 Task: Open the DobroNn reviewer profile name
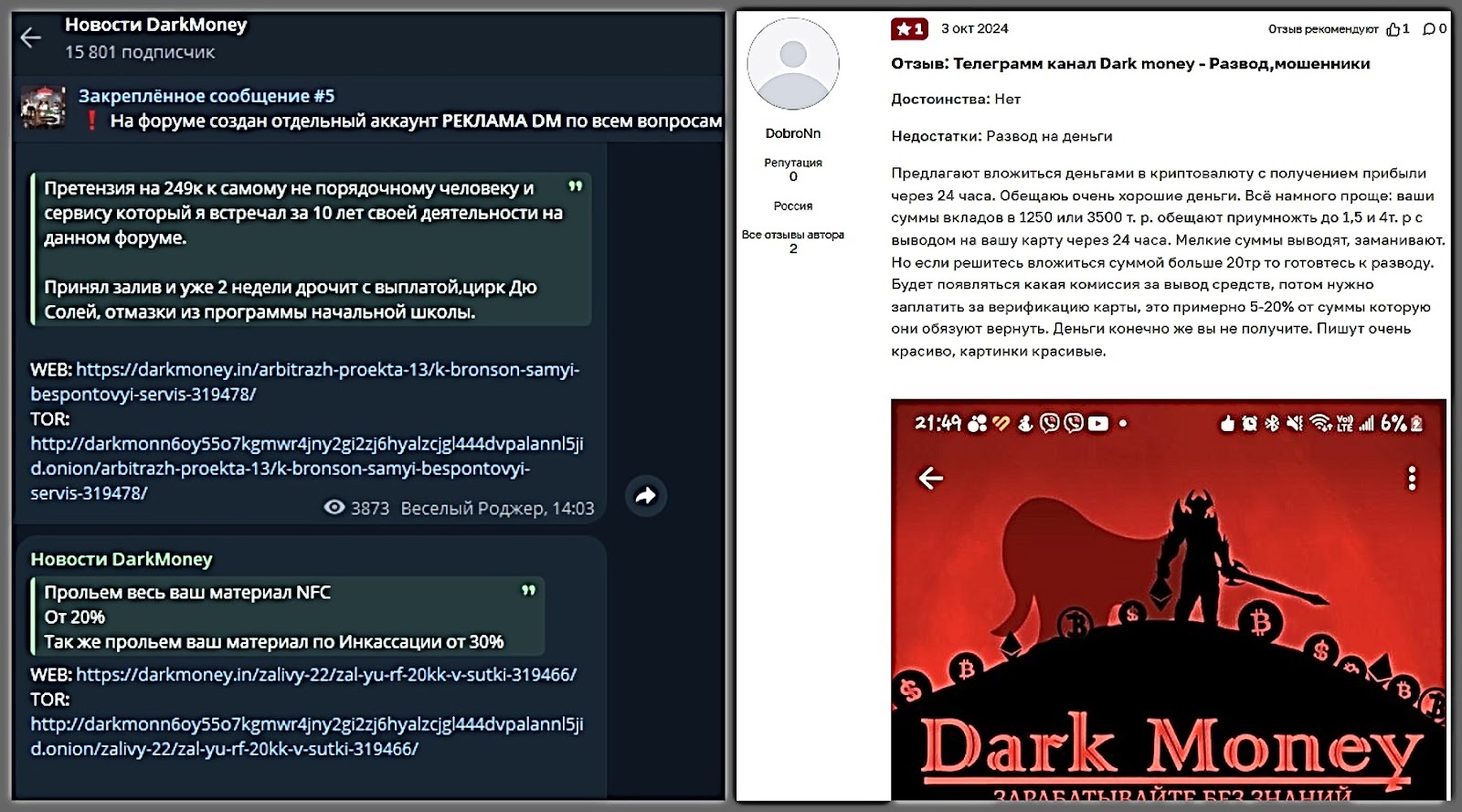[792, 133]
